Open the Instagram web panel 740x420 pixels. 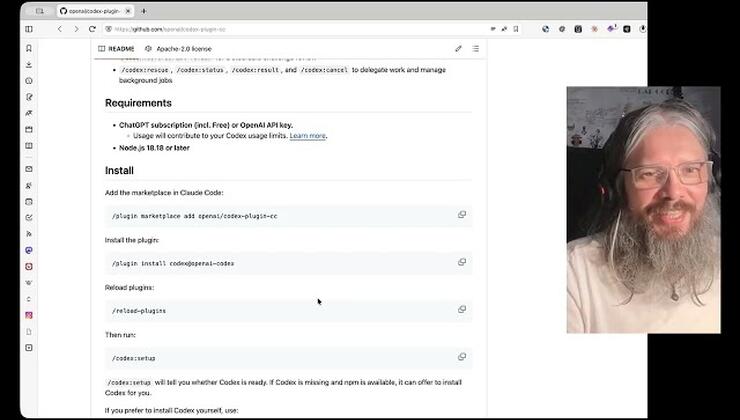[x=29, y=315]
